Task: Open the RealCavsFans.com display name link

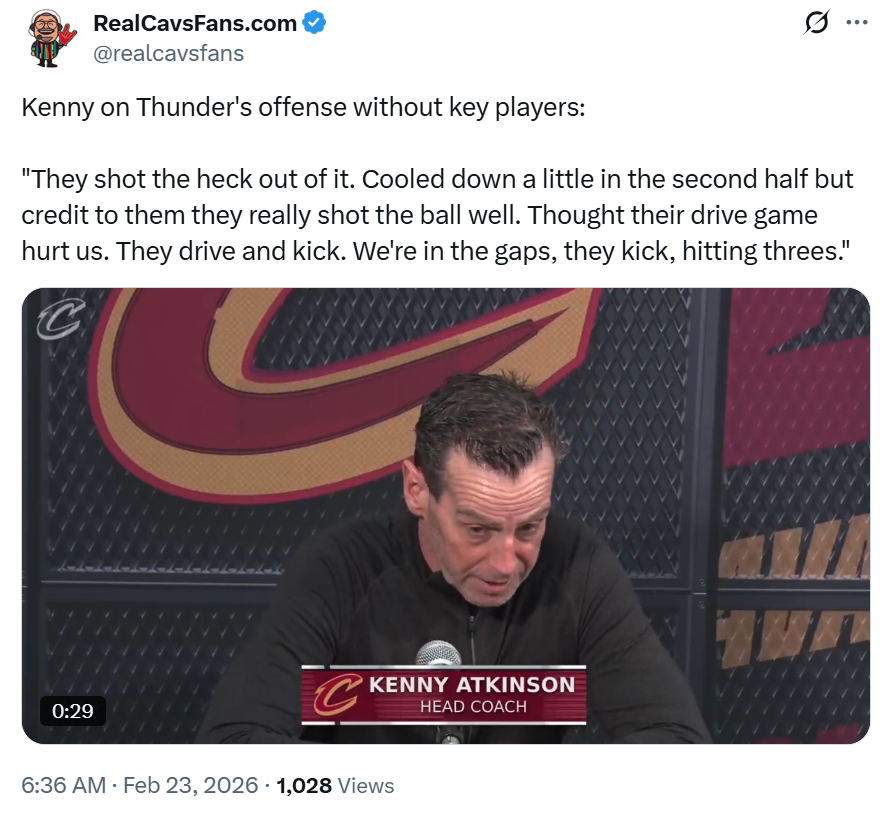Action: [195, 23]
